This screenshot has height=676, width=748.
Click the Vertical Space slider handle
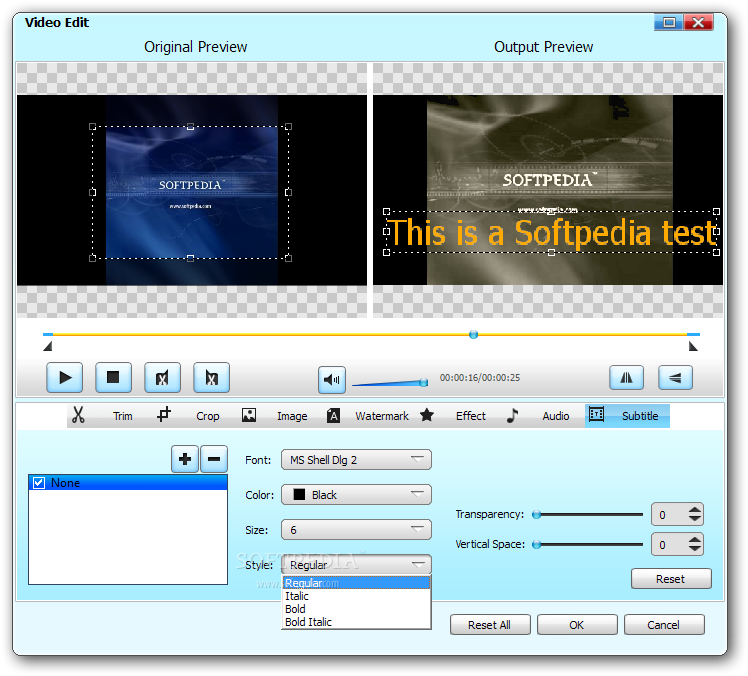coord(537,544)
